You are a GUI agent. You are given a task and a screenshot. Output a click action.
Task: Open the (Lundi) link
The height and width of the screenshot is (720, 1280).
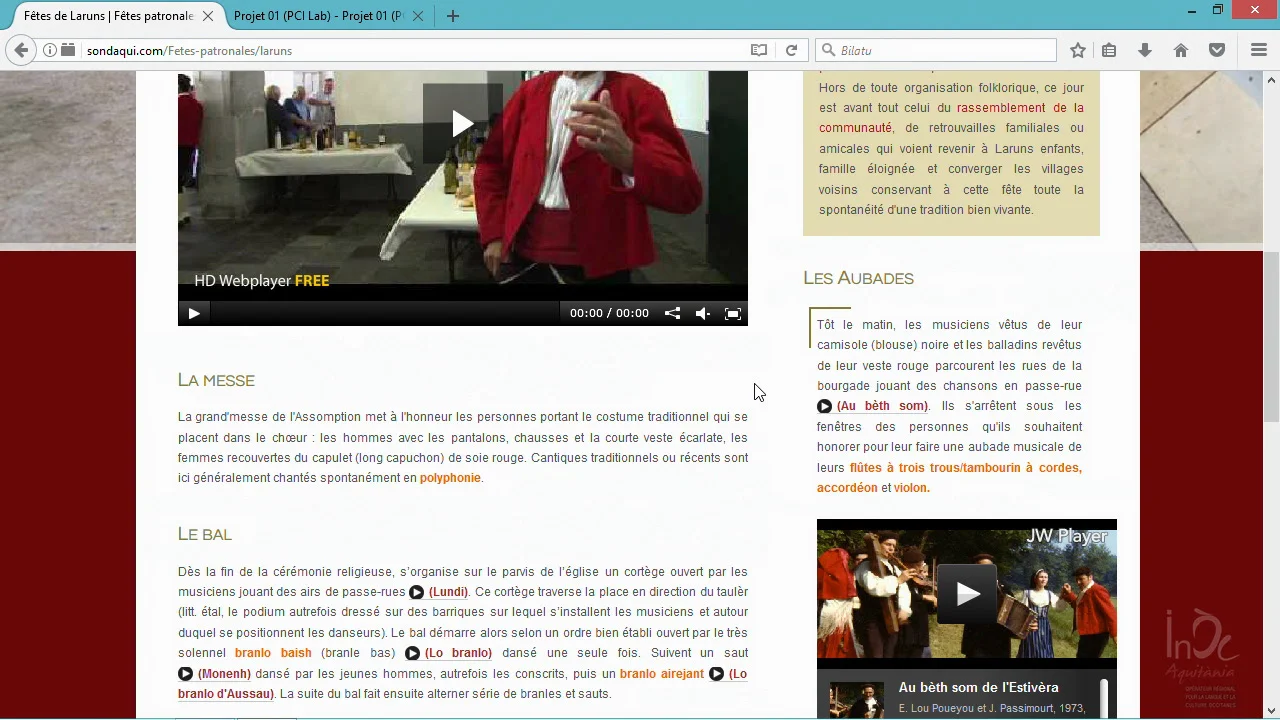[448, 592]
